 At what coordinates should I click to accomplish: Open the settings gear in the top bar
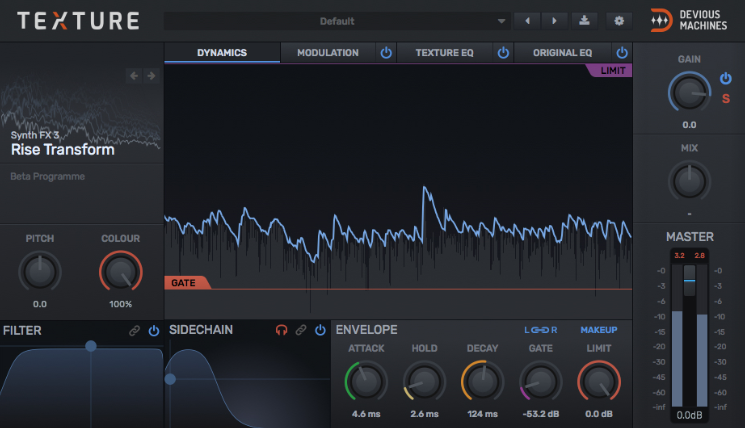(619, 20)
